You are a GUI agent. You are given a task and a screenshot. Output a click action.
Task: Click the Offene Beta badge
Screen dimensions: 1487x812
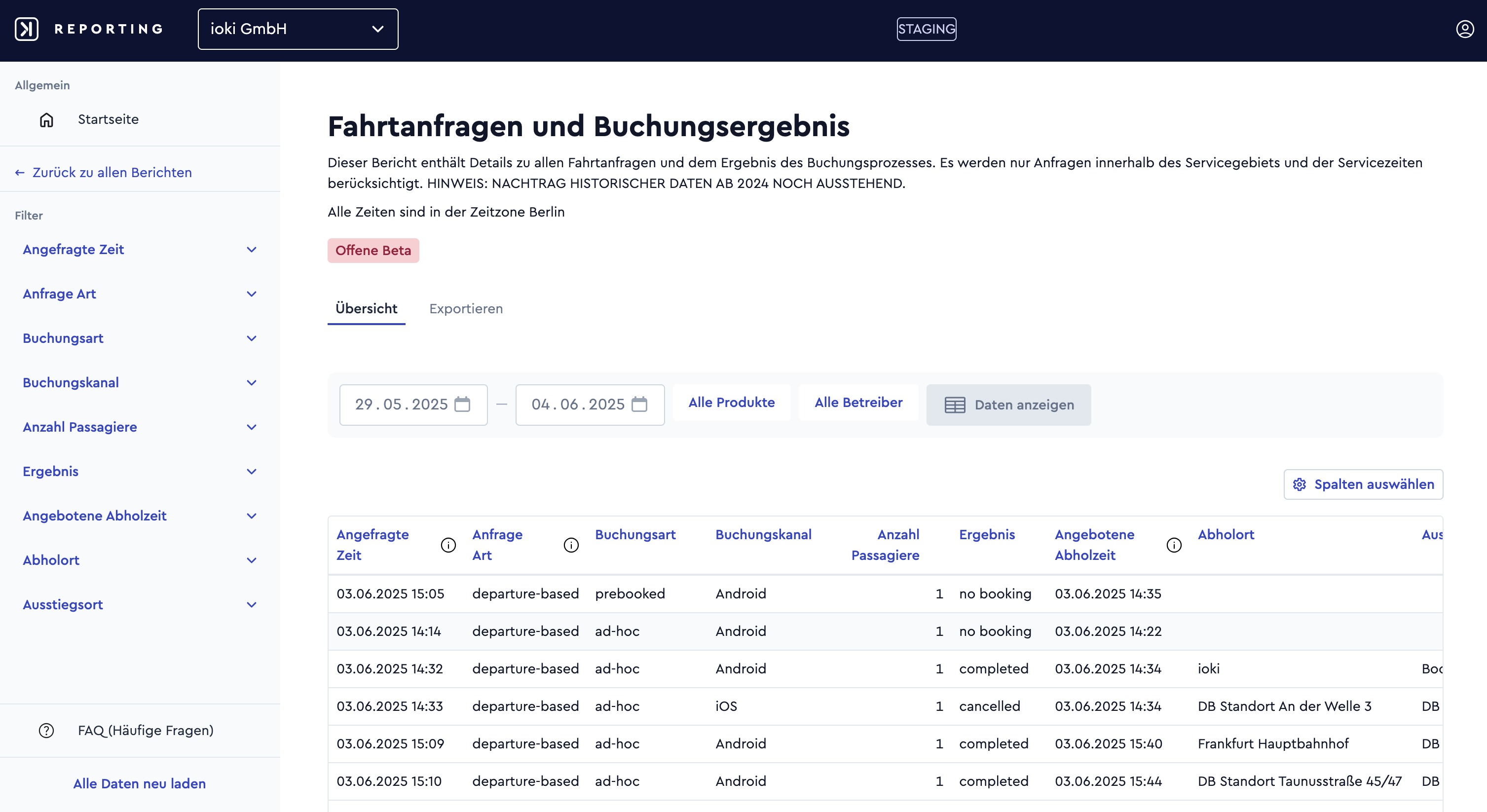click(x=373, y=251)
